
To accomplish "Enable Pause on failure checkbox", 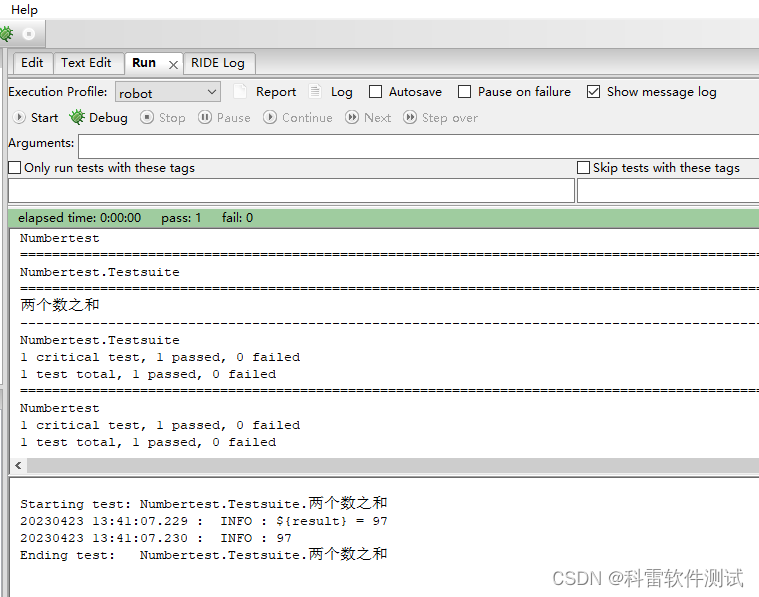I will 465,92.
